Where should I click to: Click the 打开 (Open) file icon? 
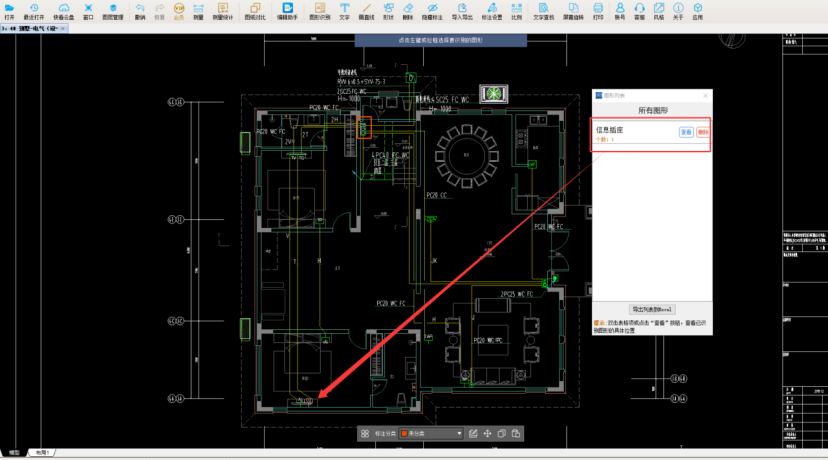tap(10, 10)
